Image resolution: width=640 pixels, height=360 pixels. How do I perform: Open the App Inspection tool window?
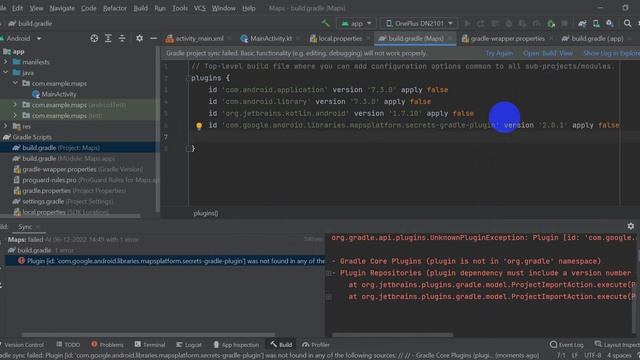236,345
